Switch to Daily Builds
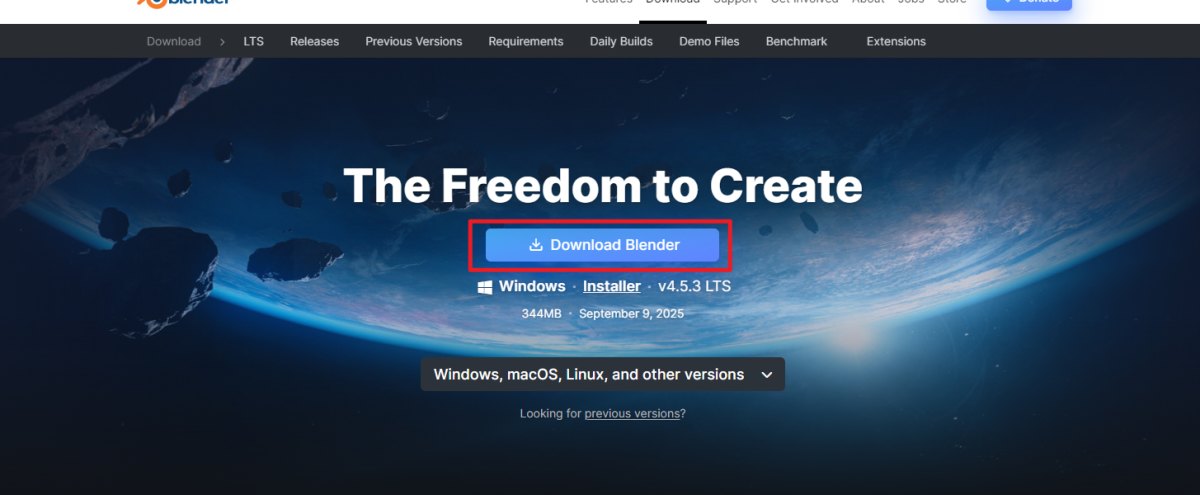This screenshot has width=1200, height=495. tap(621, 41)
